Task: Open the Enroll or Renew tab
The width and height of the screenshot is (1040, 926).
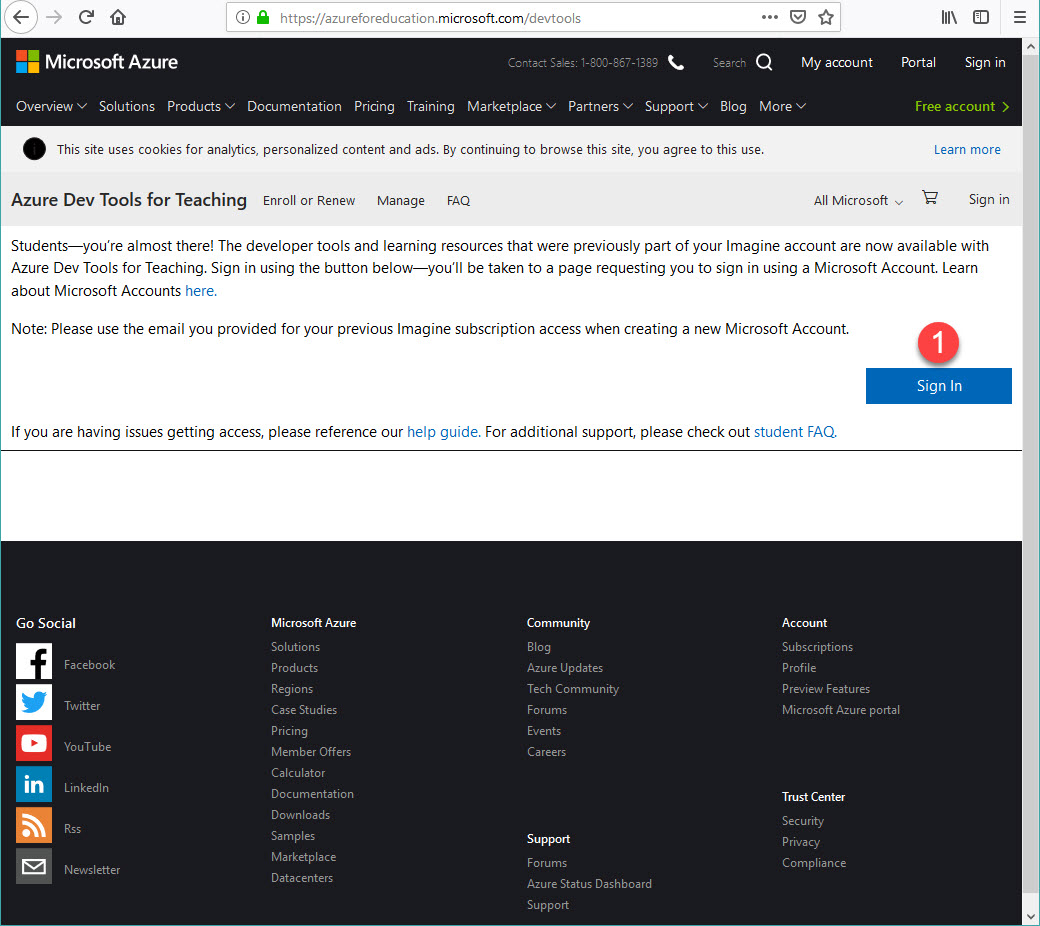Action: pyautogui.click(x=309, y=201)
